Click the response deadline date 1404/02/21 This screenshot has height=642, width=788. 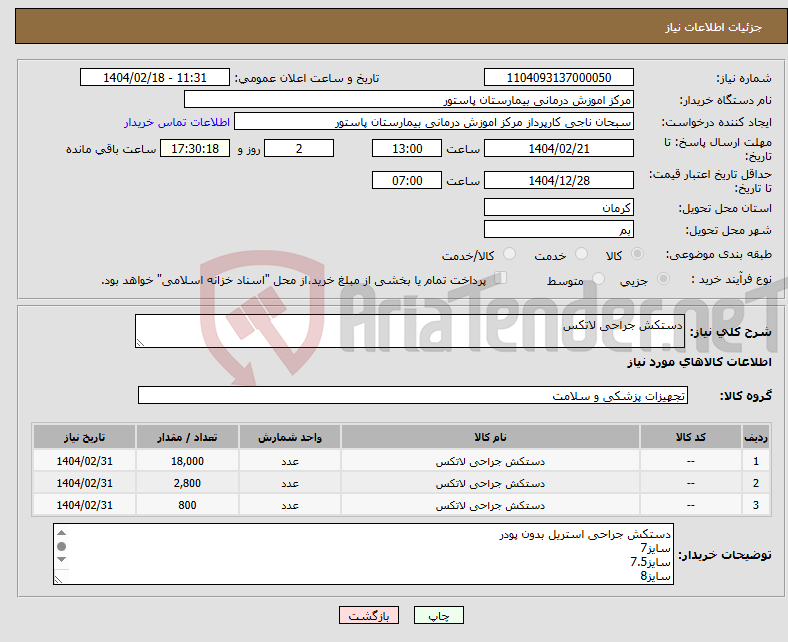(x=558, y=148)
